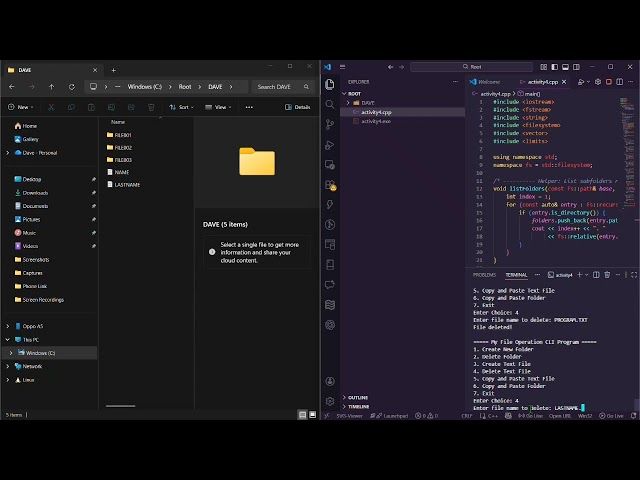The image size is (640, 480).
Task: Open the Search view in VS Code activity bar
Action: click(330, 104)
